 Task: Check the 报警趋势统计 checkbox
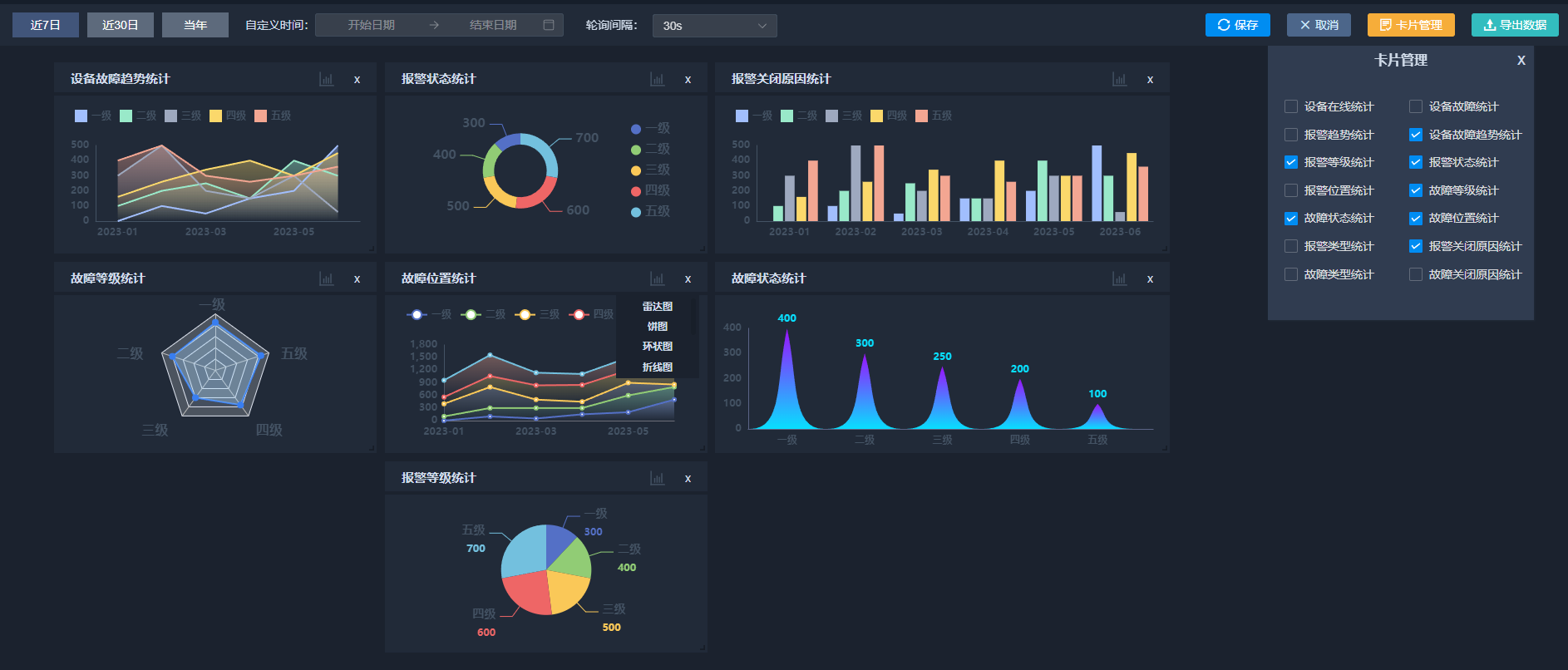(1291, 135)
